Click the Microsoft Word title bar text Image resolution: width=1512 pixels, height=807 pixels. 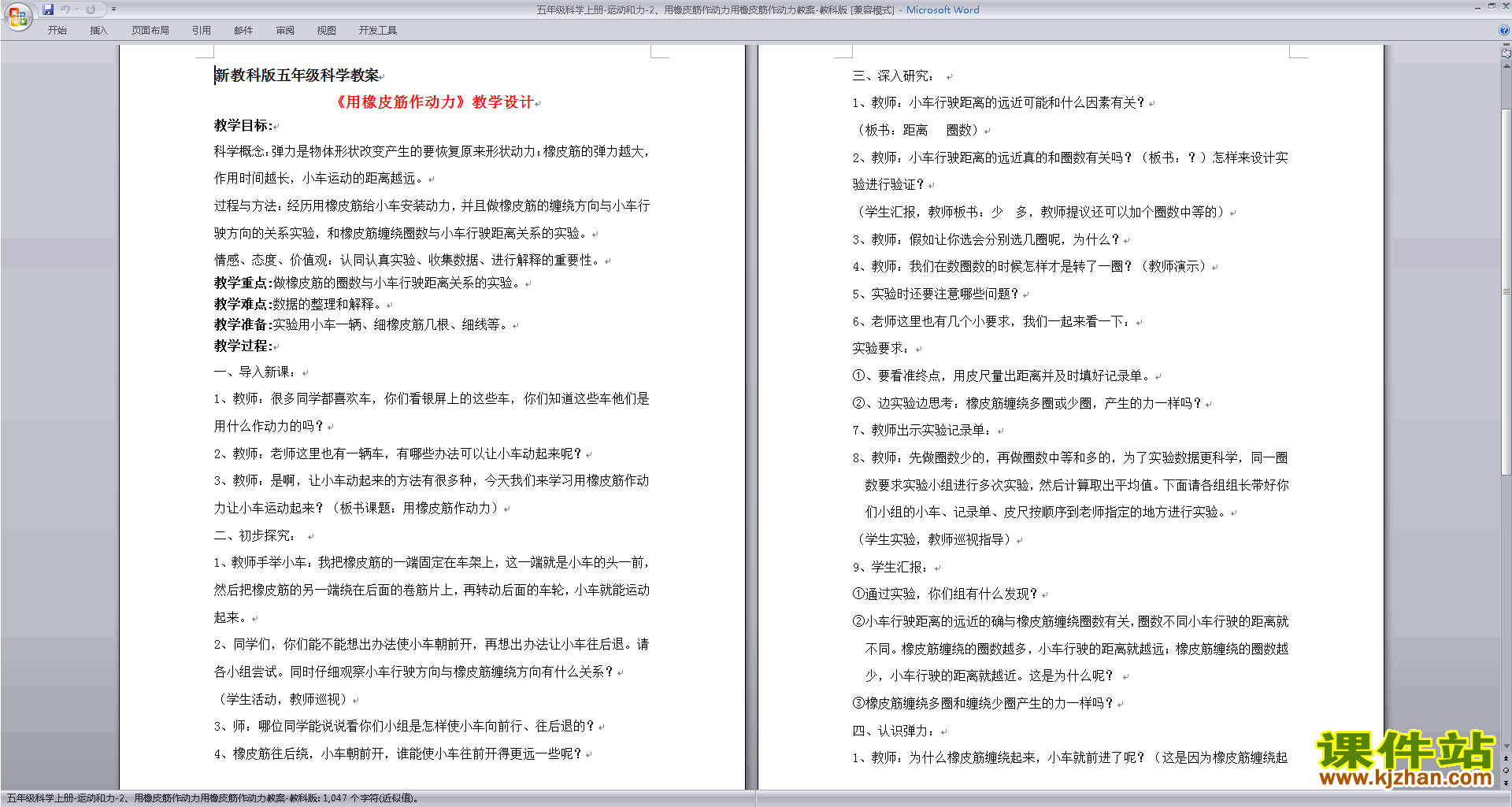pyautogui.click(x=943, y=10)
